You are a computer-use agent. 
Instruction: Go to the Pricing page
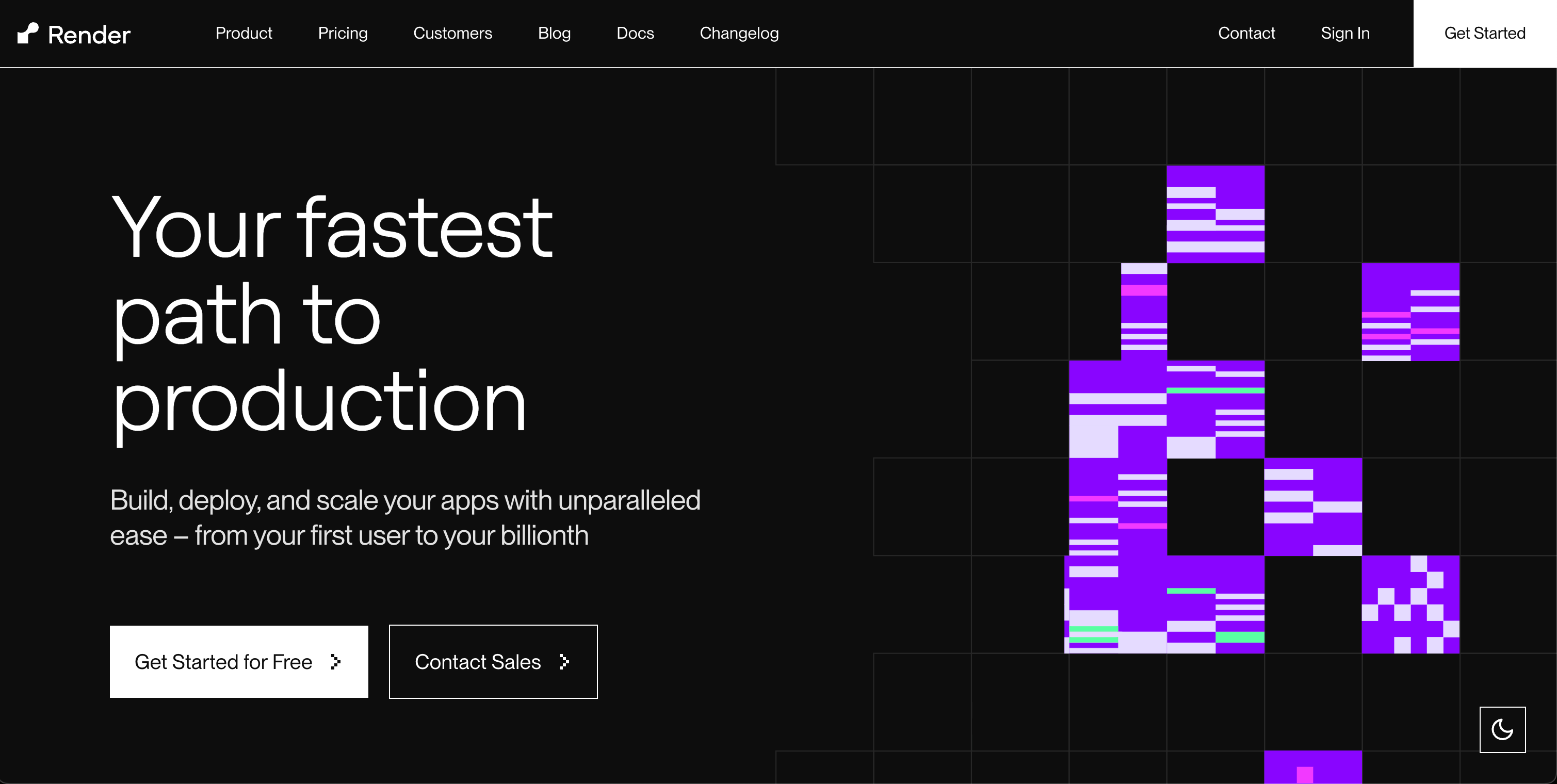(343, 33)
